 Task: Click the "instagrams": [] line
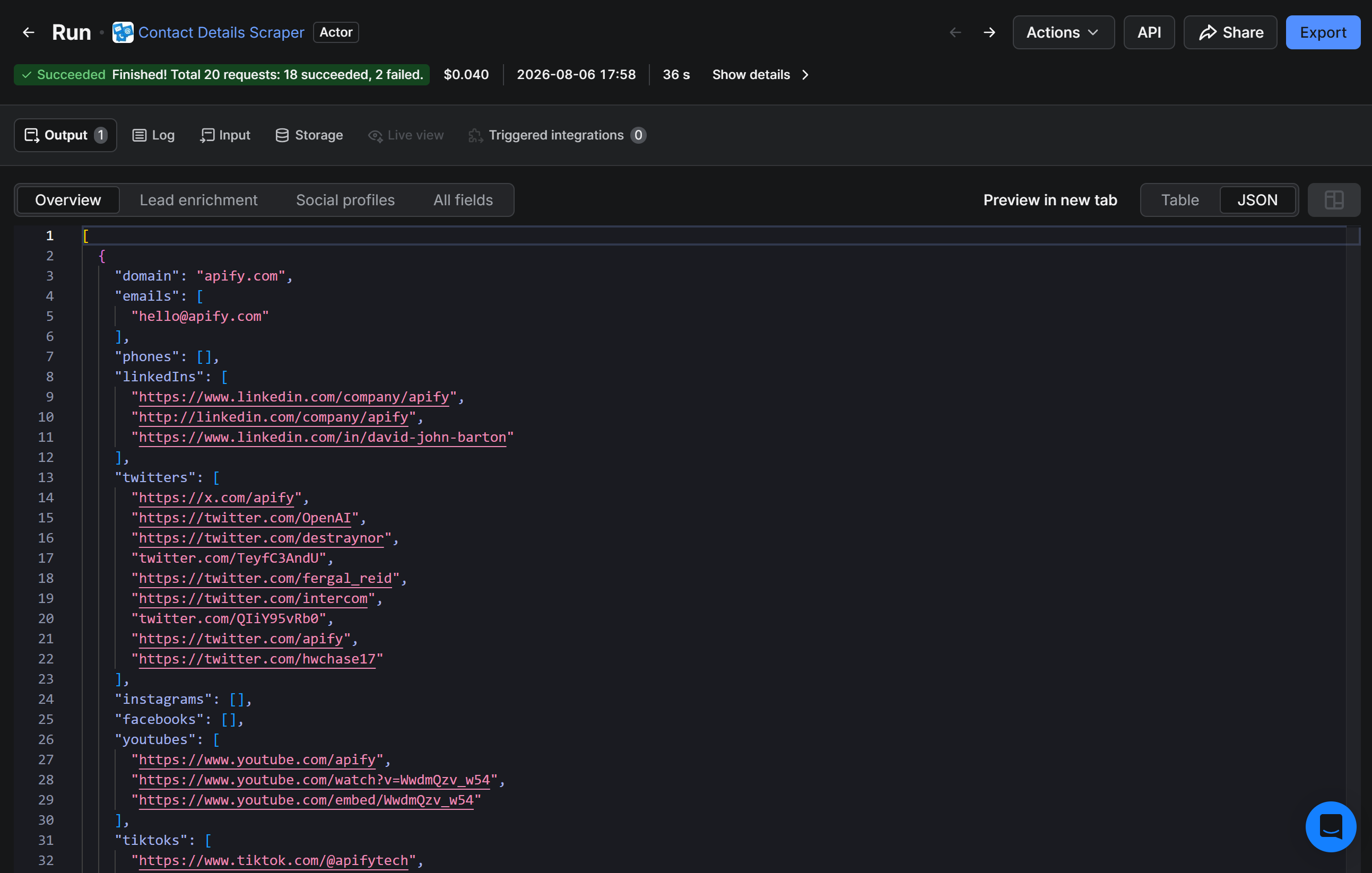point(184,700)
